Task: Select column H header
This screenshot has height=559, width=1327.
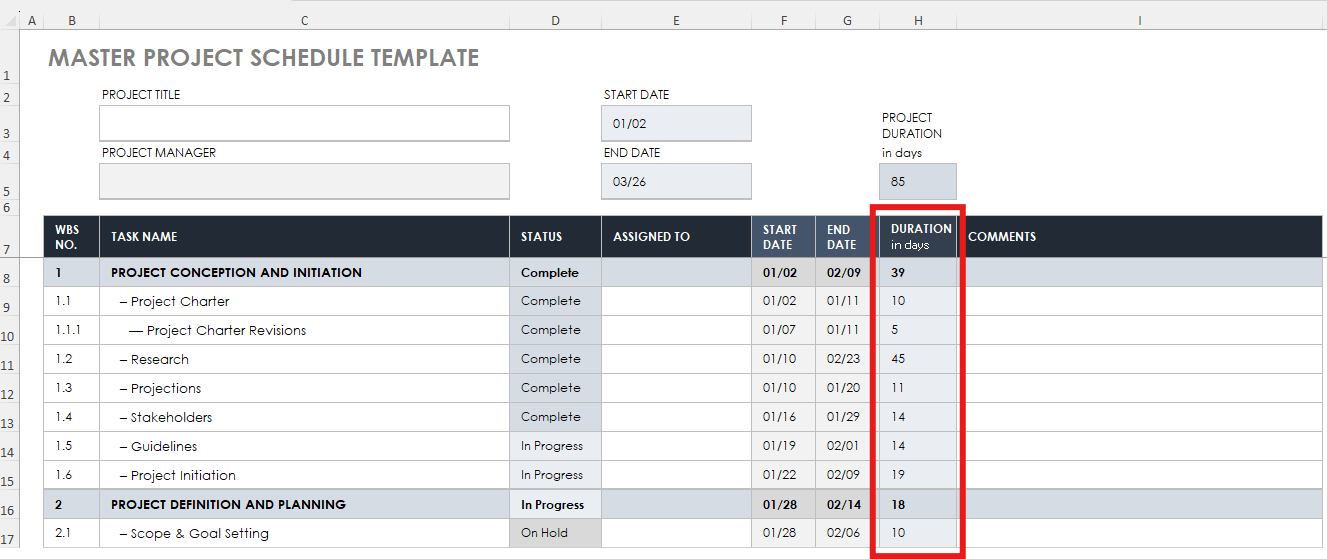Action: pos(918,20)
